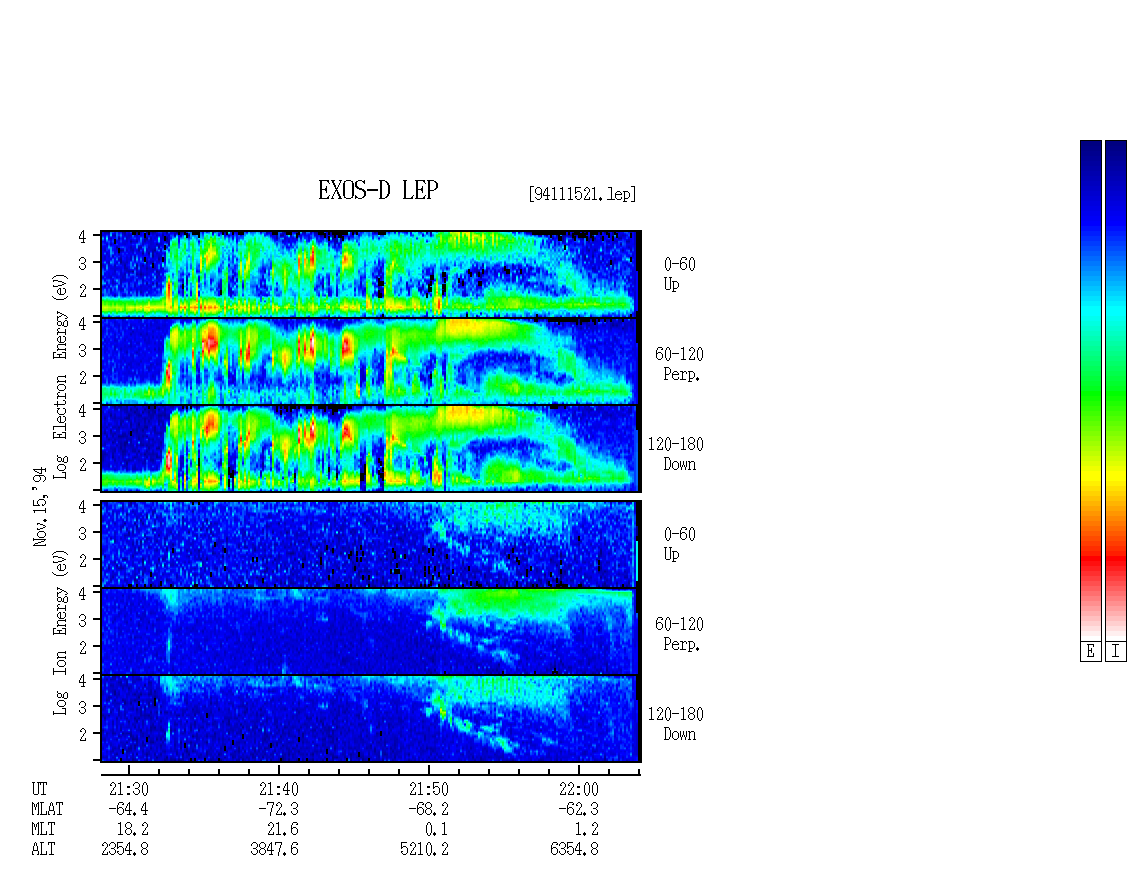The image size is (1130, 875).
Task: Click the MLAT value -72.3
Action: coord(278,809)
